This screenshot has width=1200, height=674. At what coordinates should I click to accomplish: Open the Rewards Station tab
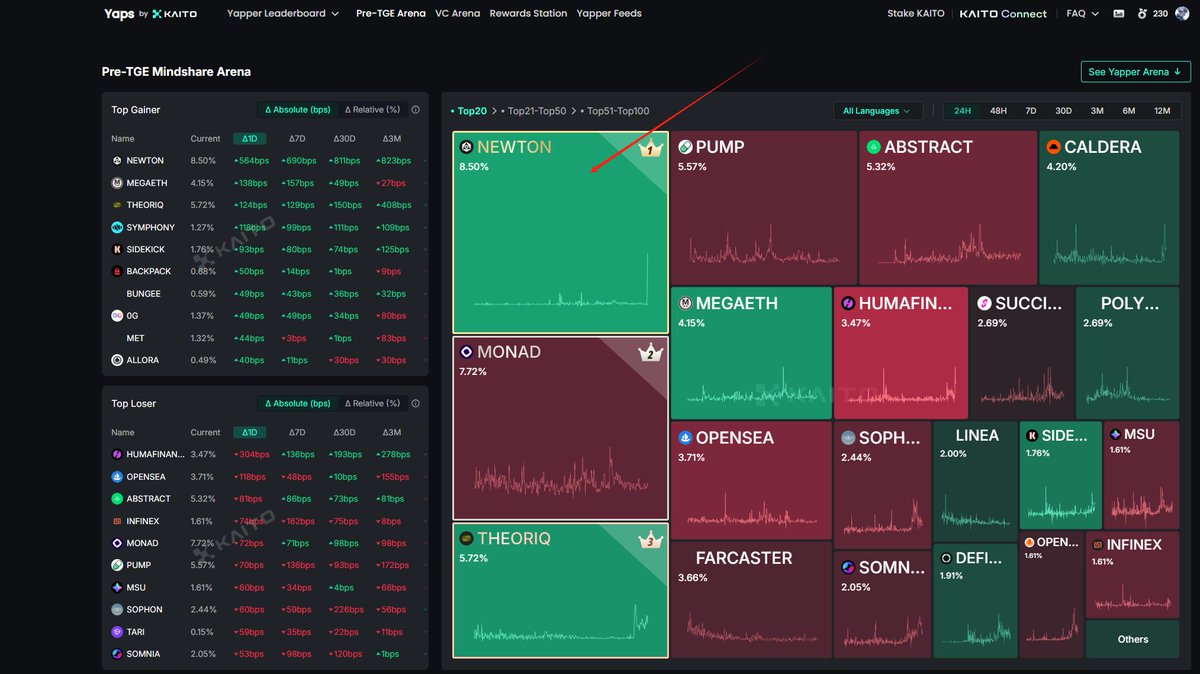pyautogui.click(x=528, y=14)
